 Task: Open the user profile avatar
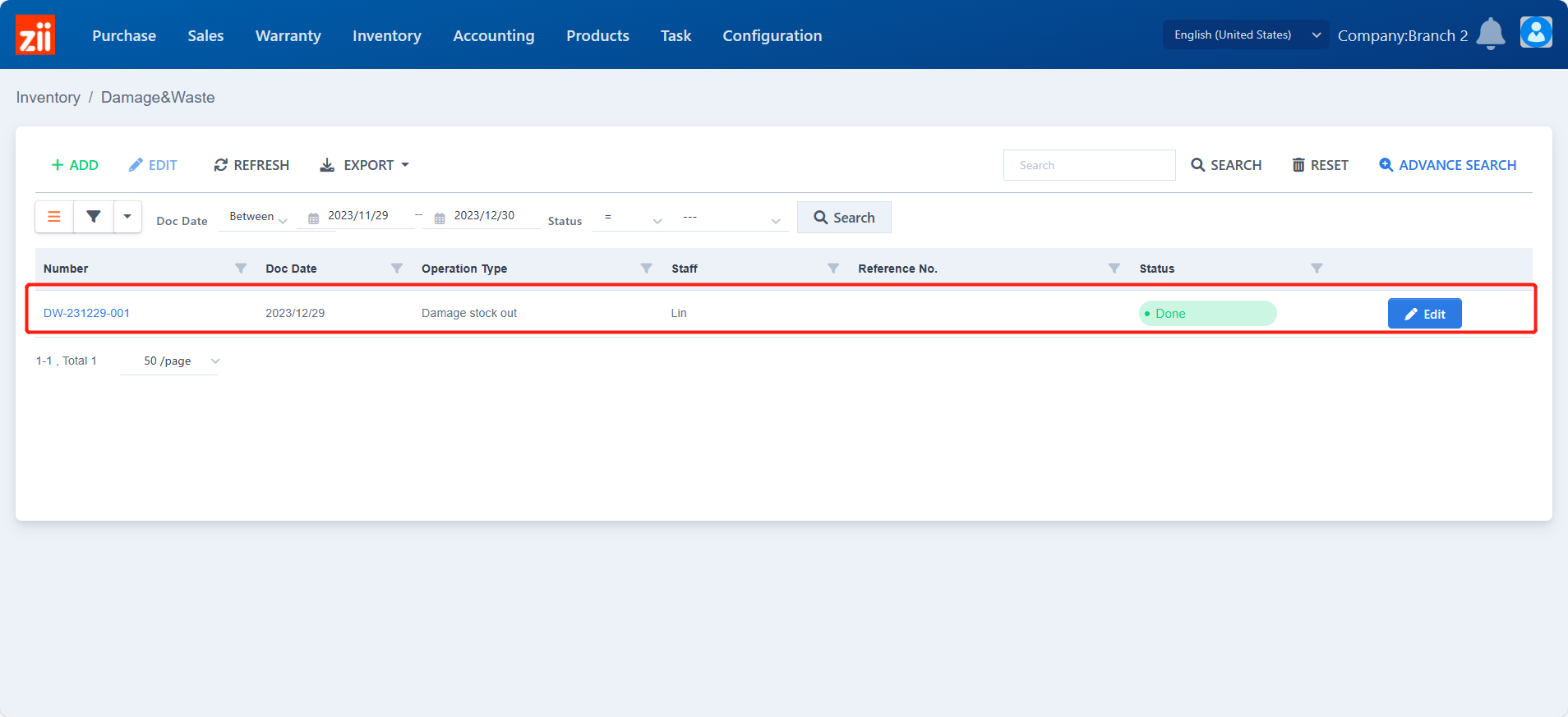tap(1535, 33)
